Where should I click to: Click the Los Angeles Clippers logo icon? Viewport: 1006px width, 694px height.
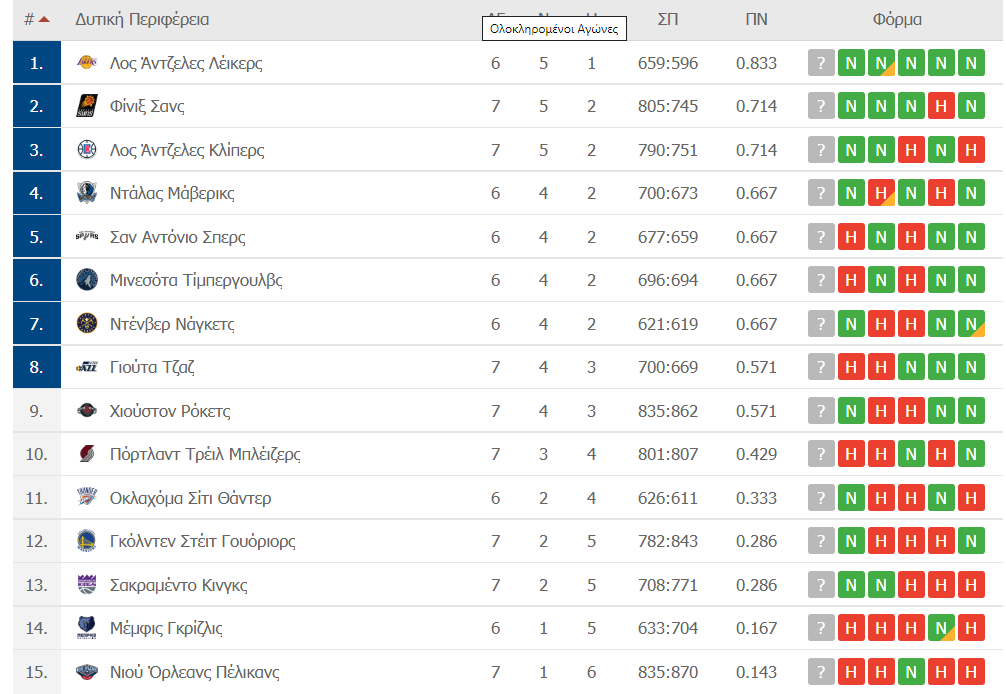[87, 150]
